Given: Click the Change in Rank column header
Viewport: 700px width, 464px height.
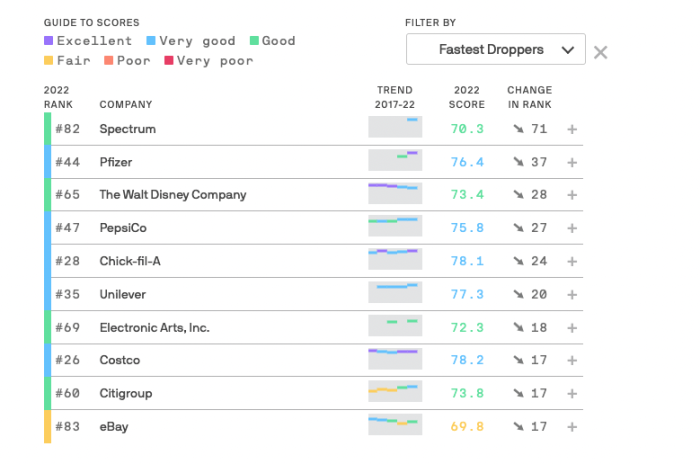Looking at the screenshot, I should 529,97.
